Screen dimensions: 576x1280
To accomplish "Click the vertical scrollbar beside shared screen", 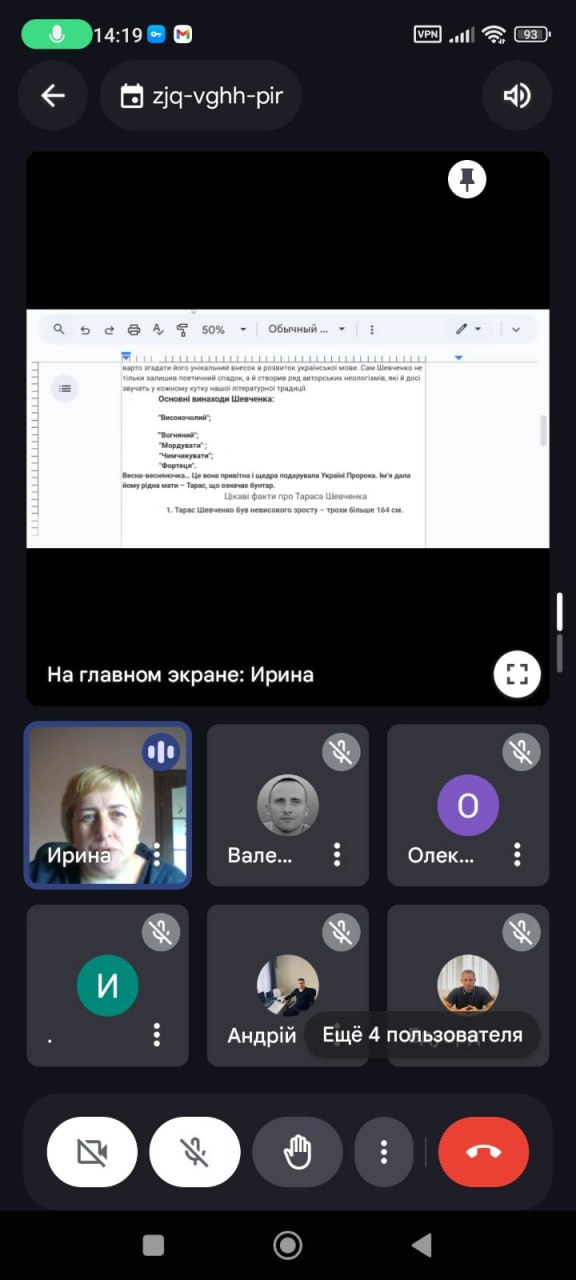I will pyautogui.click(x=559, y=612).
